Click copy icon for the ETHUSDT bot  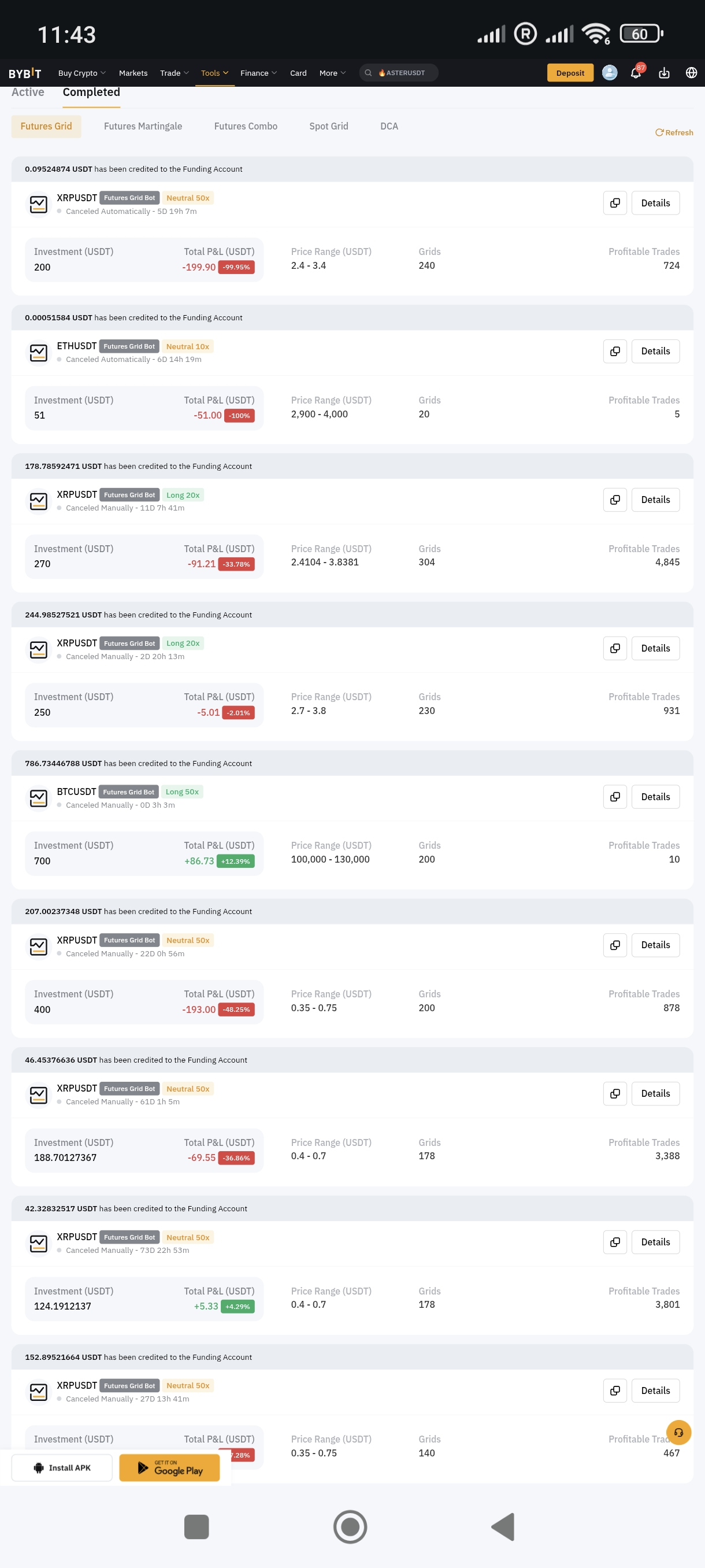[x=615, y=351]
